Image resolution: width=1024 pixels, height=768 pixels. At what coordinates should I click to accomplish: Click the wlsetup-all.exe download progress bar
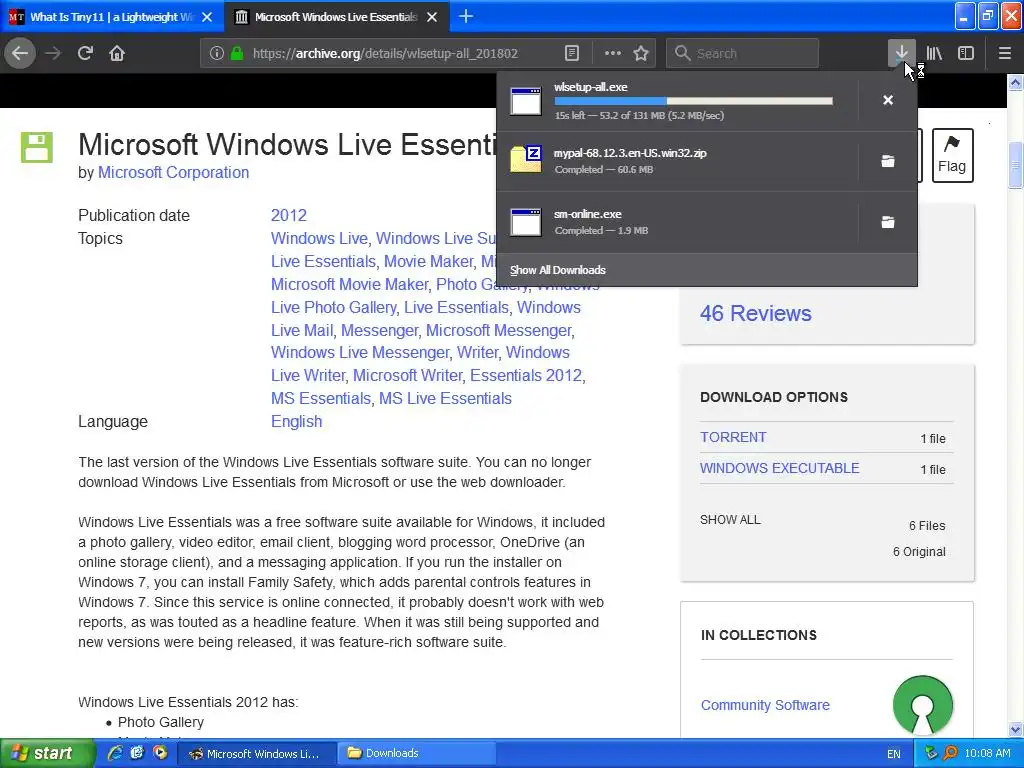[694, 101]
